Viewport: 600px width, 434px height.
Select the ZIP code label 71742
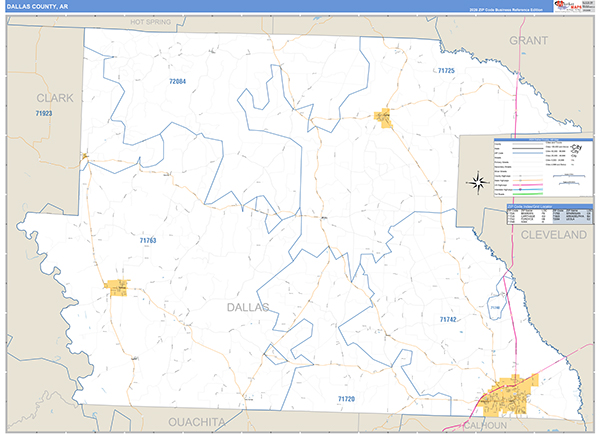pyautogui.click(x=448, y=319)
